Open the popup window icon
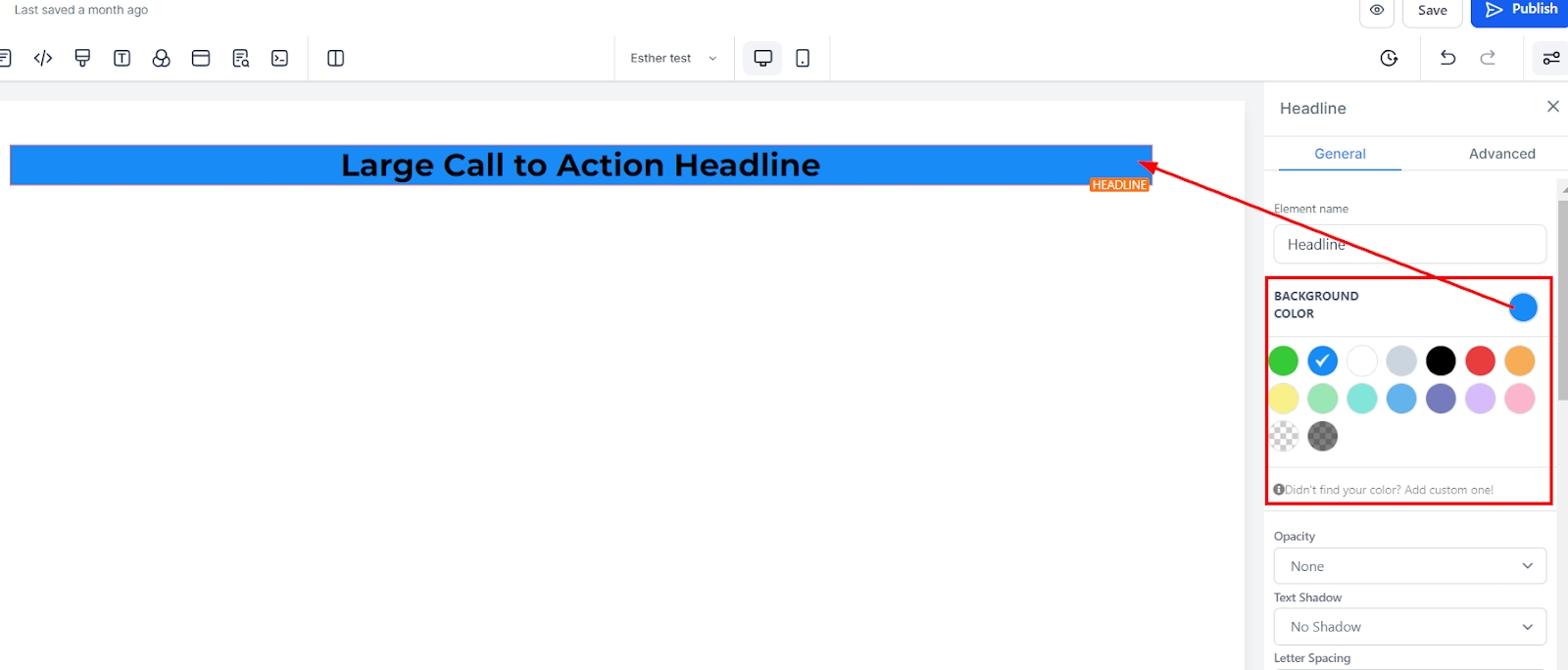Viewport: 1568px width, 670px height. click(x=201, y=58)
